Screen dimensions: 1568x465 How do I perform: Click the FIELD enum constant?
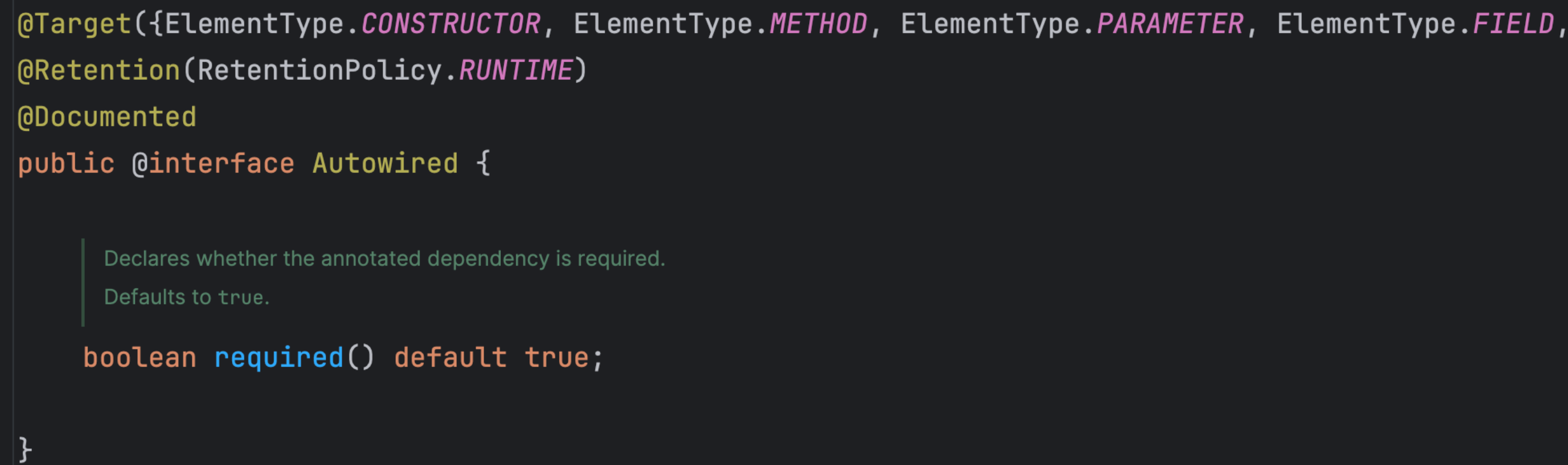[1513, 24]
